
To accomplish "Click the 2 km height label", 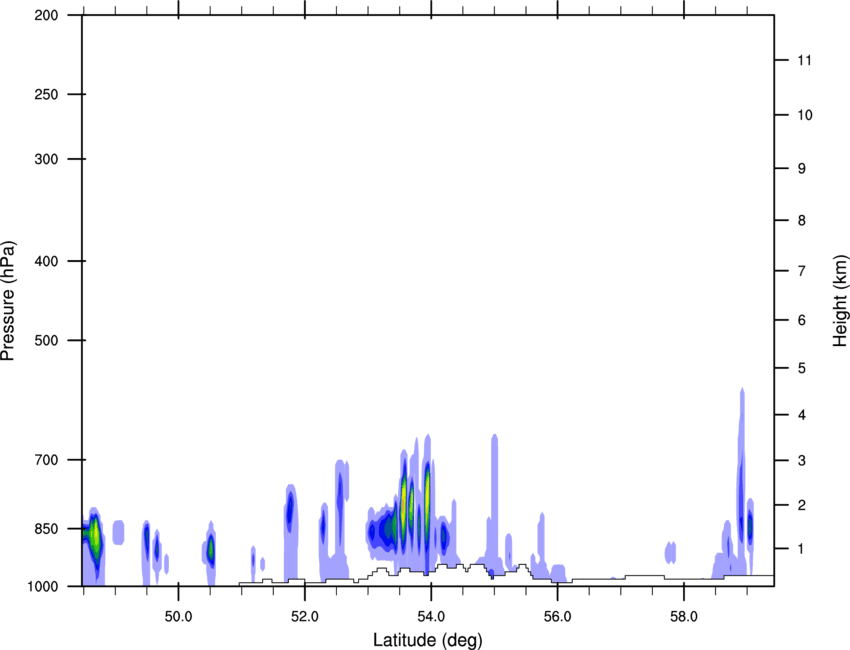I will 802,505.
